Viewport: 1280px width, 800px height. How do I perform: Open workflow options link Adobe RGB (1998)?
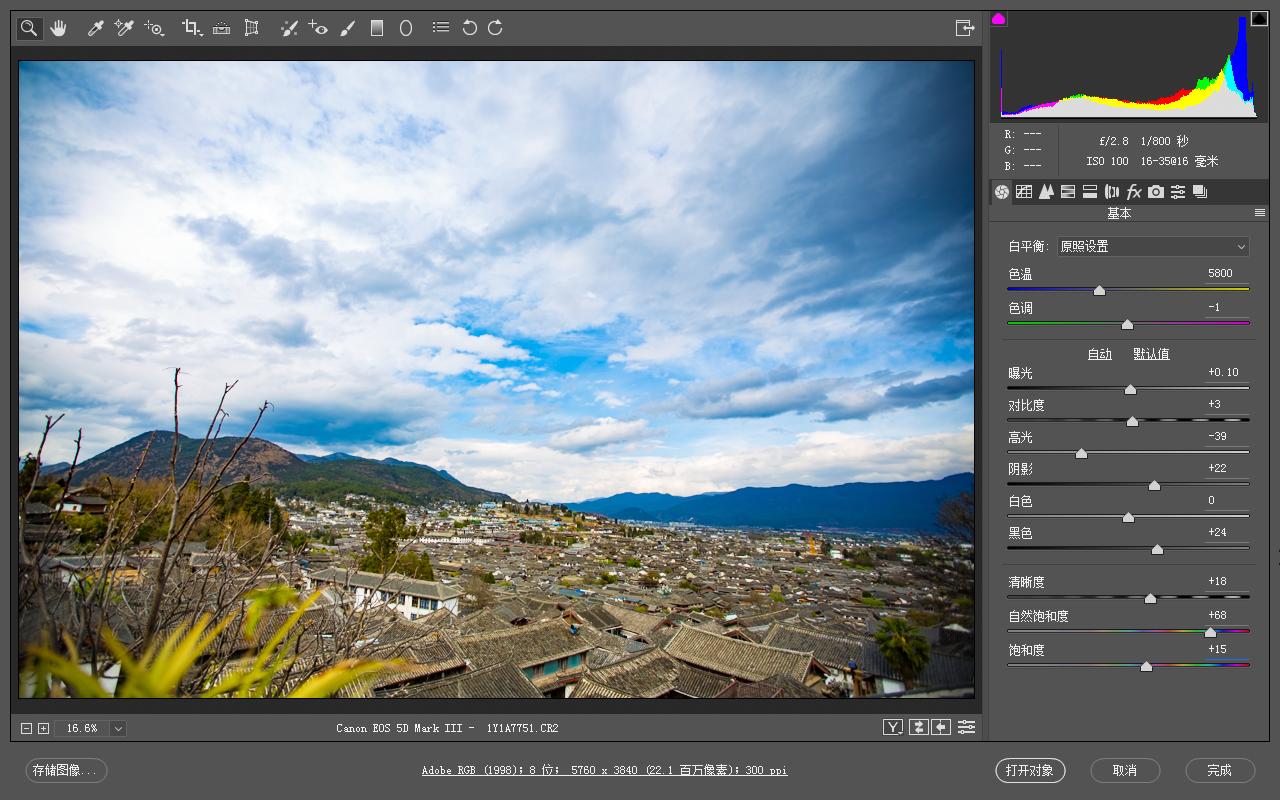tap(604, 770)
